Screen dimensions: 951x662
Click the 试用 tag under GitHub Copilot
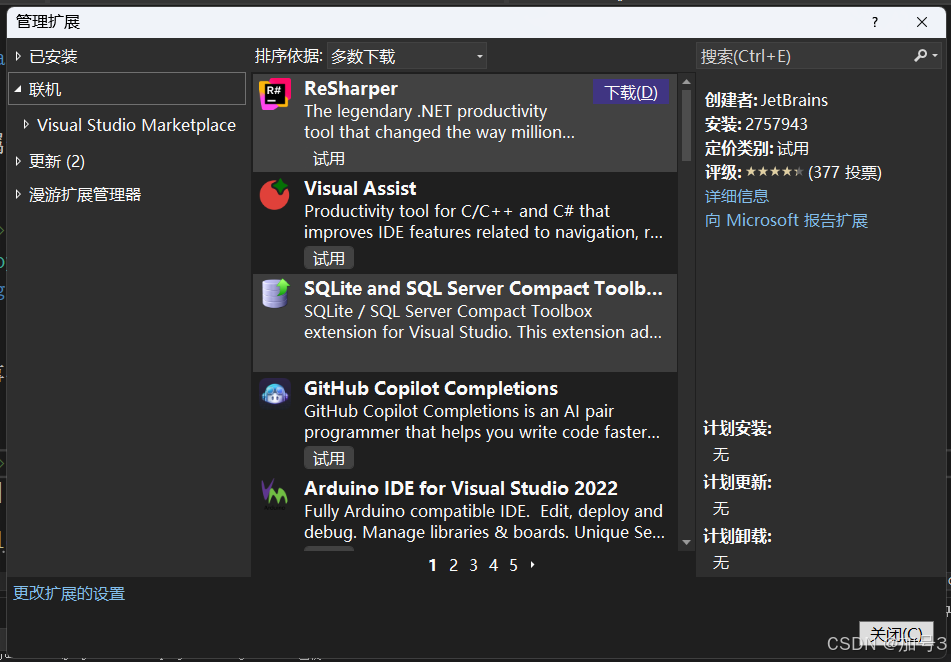tap(329, 458)
